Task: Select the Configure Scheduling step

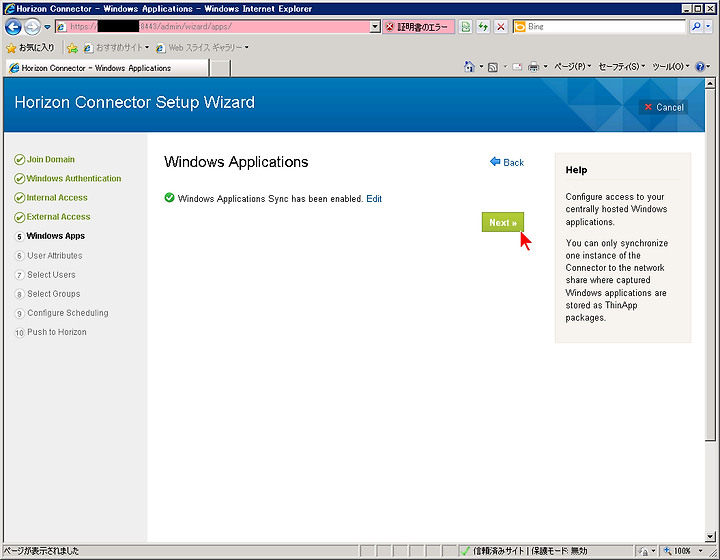Action: (x=62, y=313)
